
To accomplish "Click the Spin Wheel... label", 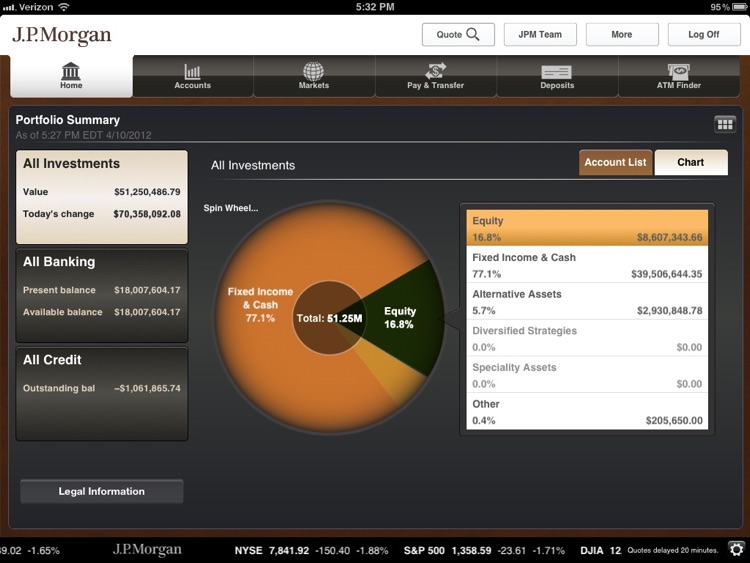I will pyautogui.click(x=231, y=208).
